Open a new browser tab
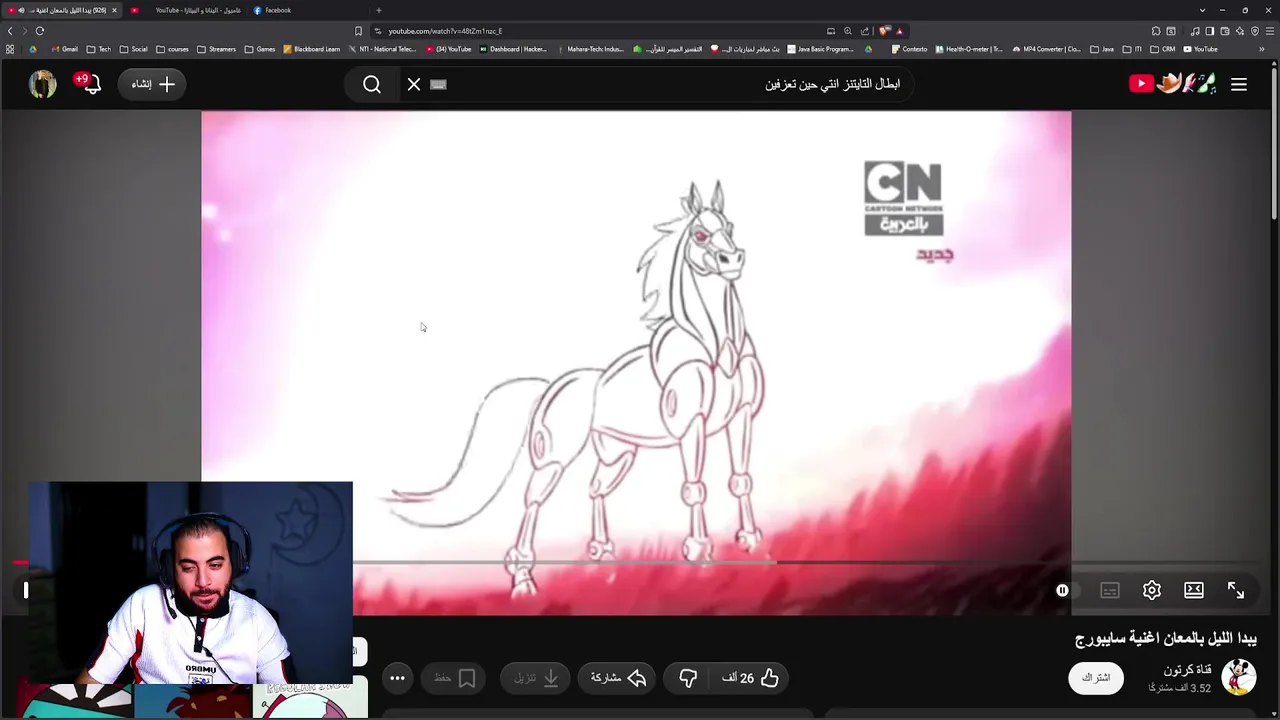This screenshot has width=1280, height=720. [379, 10]
